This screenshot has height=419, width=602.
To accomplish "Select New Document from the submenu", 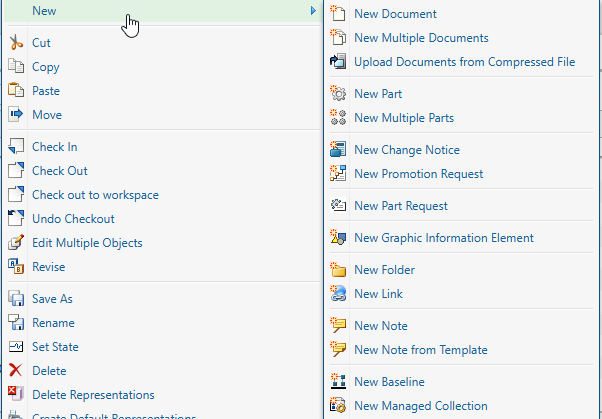I will pos(395,14).
